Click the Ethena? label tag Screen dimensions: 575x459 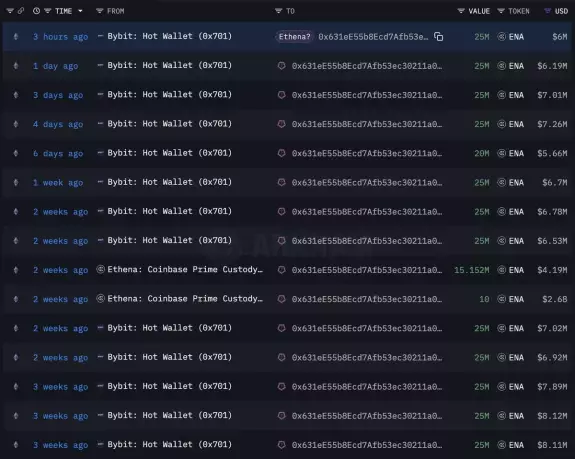pyautogui.click(x=294, y=37)
